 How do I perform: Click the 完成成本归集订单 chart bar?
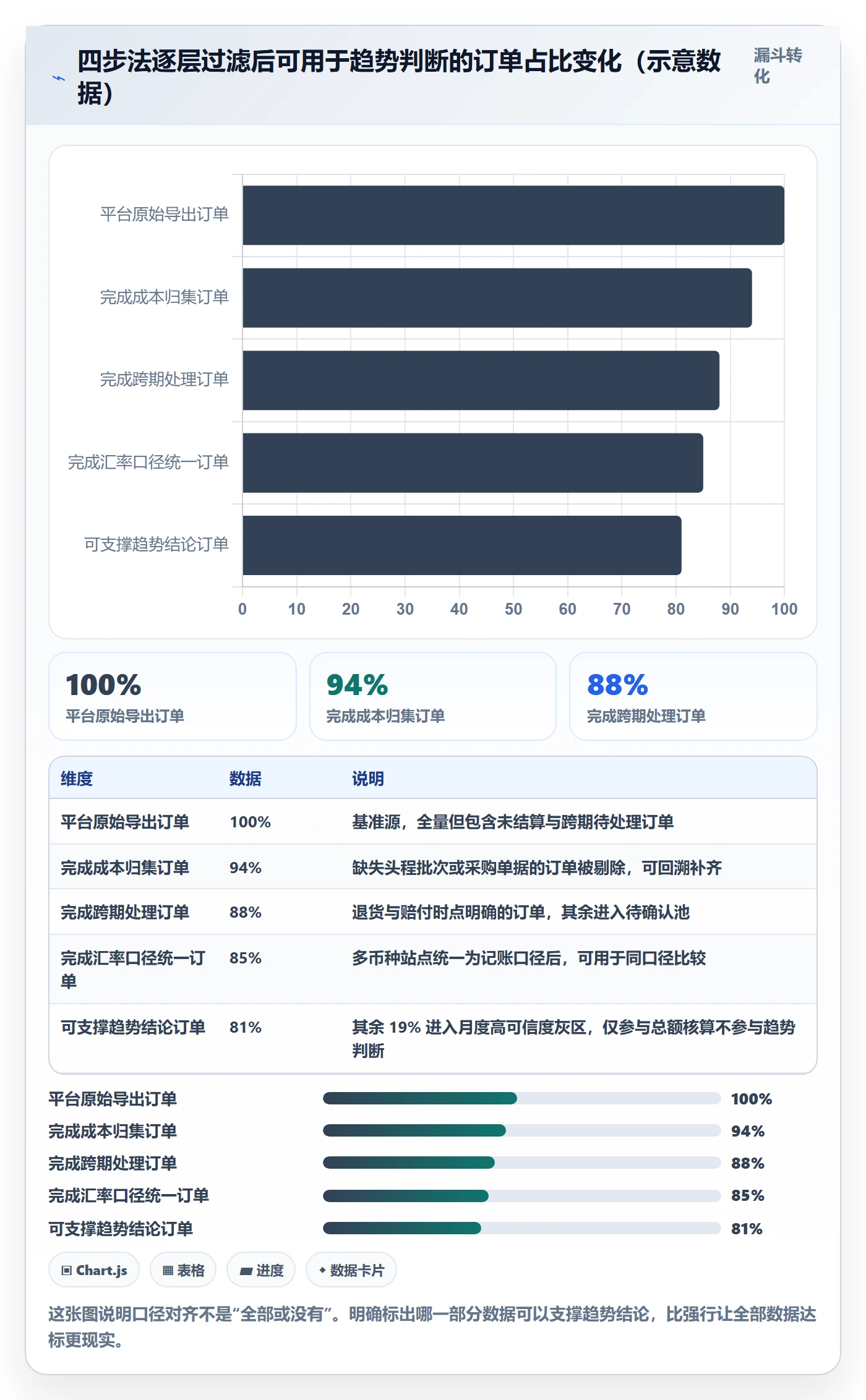(497, 297)
